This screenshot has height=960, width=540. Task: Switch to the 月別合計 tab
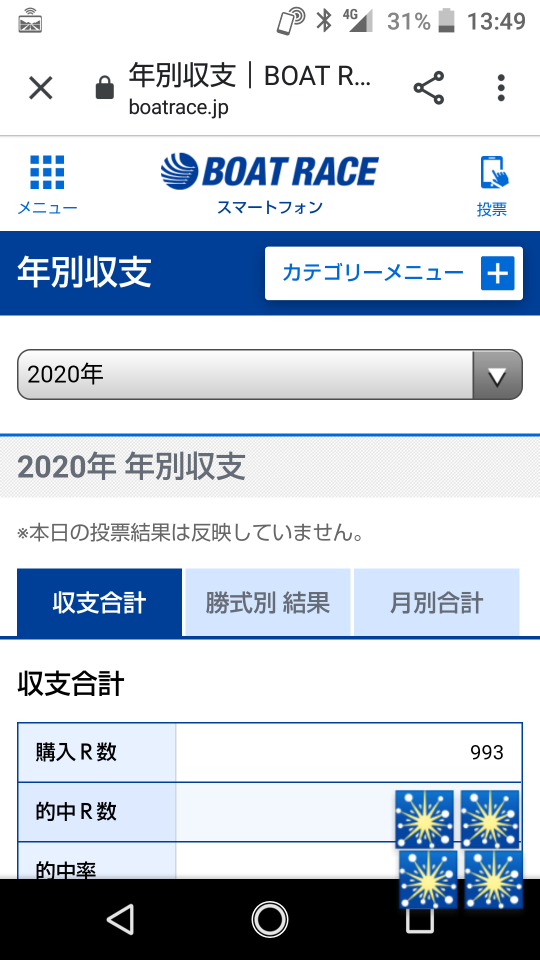pyautogui.click(x=437, y=602)
